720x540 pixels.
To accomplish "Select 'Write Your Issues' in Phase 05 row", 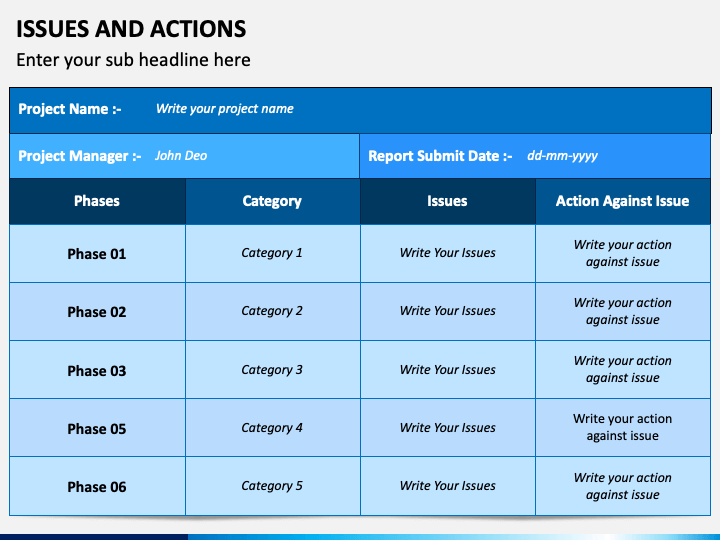I will click(x=448, y=428).
